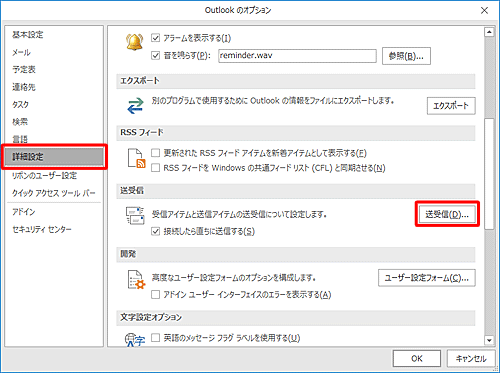Open 連絡先 options category
Screen dimensions: 500x373
[54, 87]
